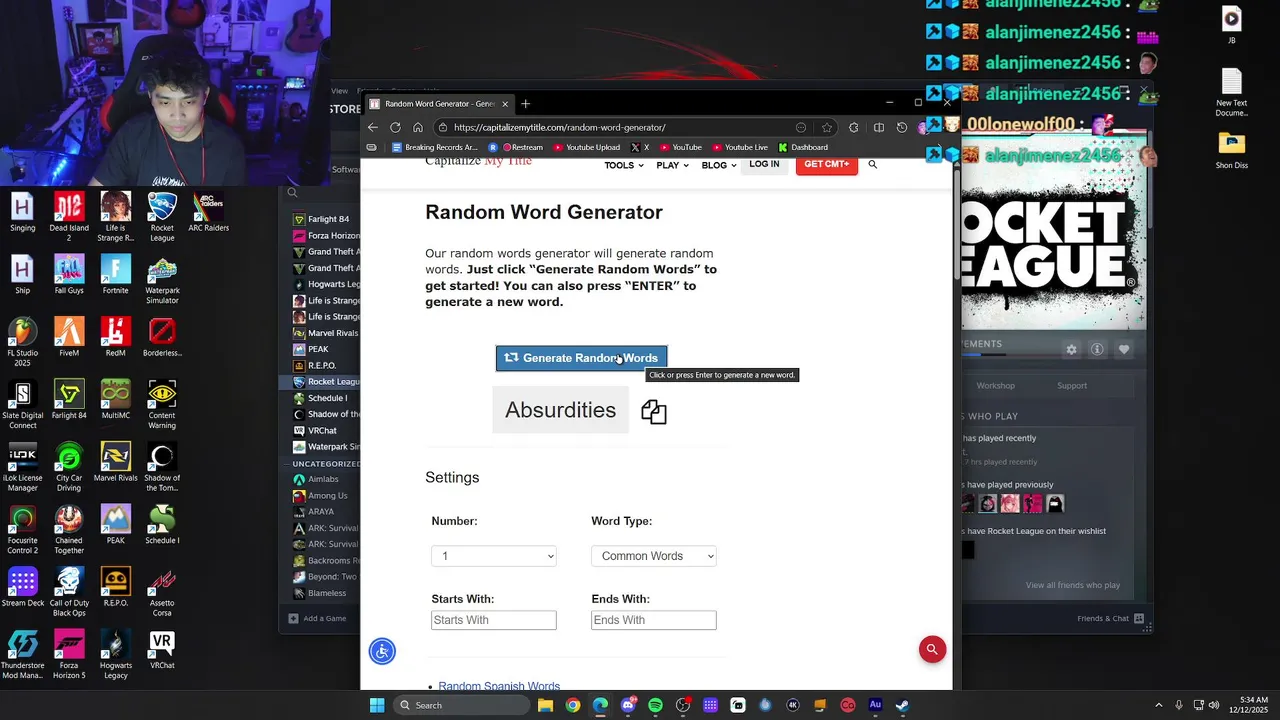This screenshot has width=1280, height=720.
Task: Click the address bar URL
Action: 559,127
